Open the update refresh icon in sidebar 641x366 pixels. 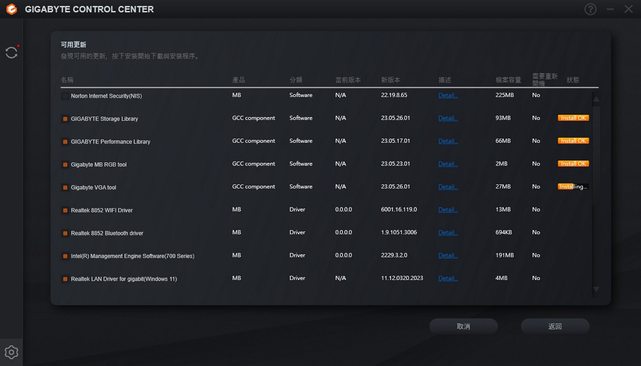click(11, 52)
